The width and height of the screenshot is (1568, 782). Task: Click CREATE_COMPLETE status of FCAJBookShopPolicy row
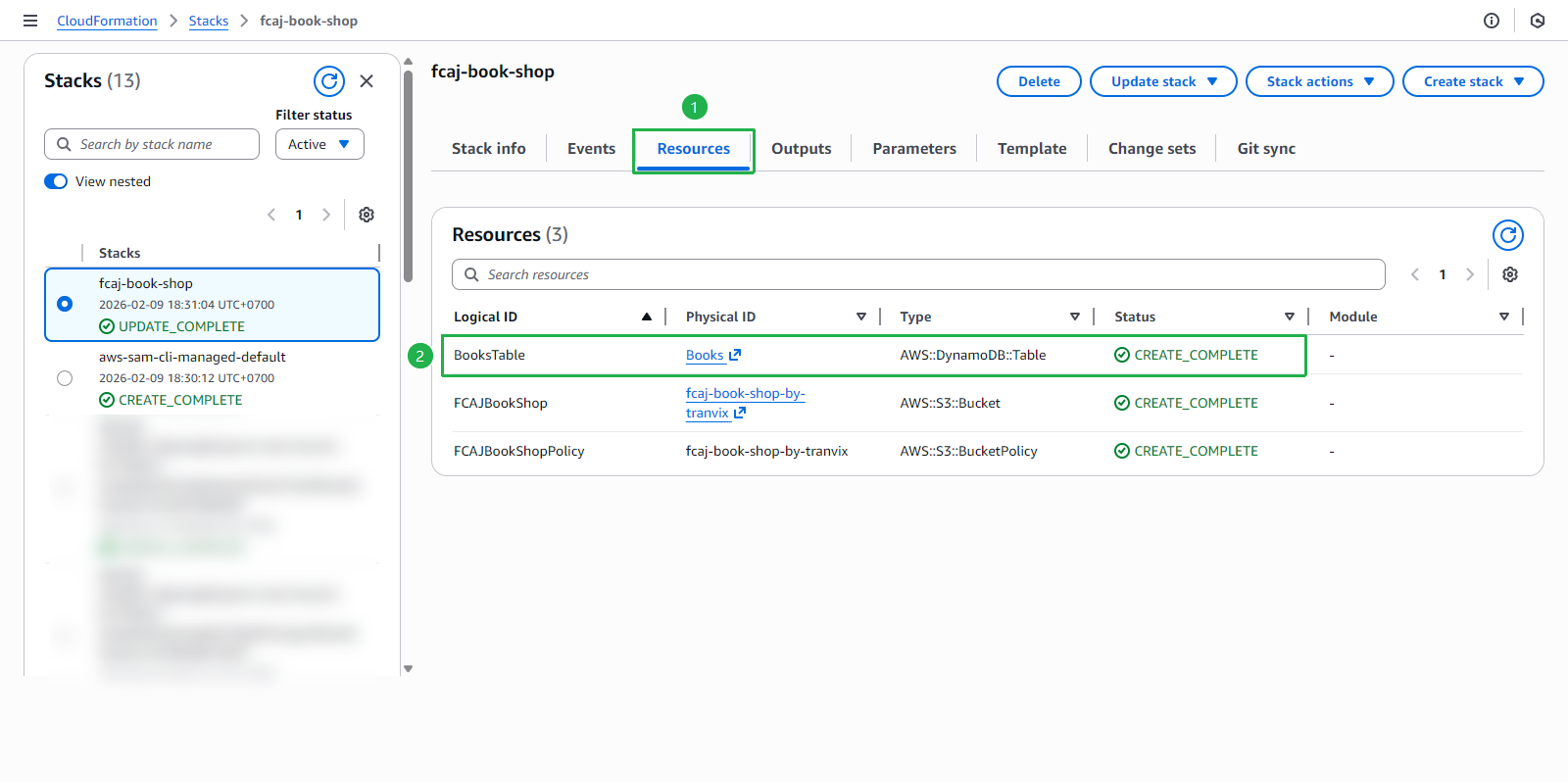click(1186, 451)
